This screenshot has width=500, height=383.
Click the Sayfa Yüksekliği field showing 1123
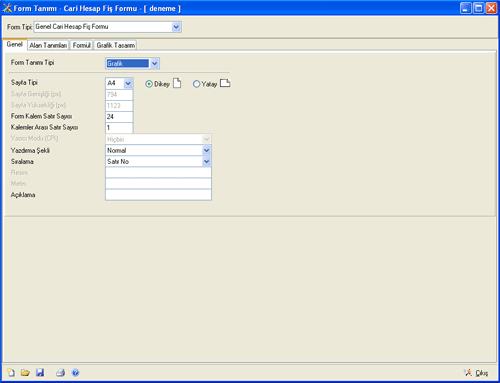119,106
